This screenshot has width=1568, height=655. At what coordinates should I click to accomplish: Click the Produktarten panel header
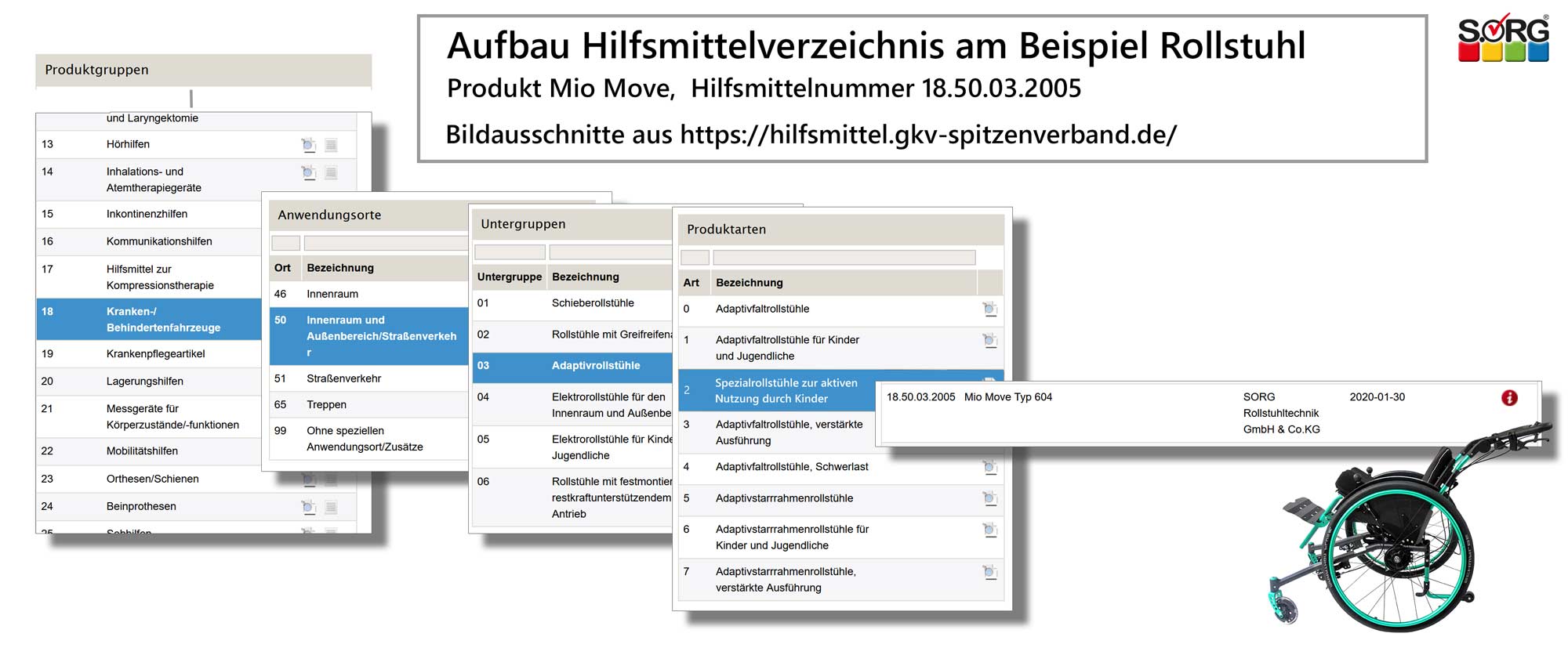coord(841,230)
